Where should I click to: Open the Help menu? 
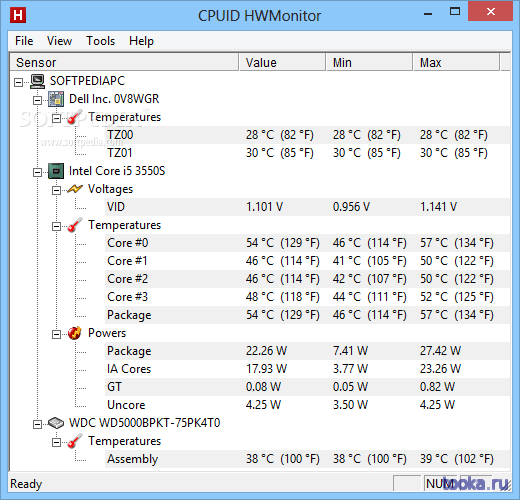(x=141, y=41)
